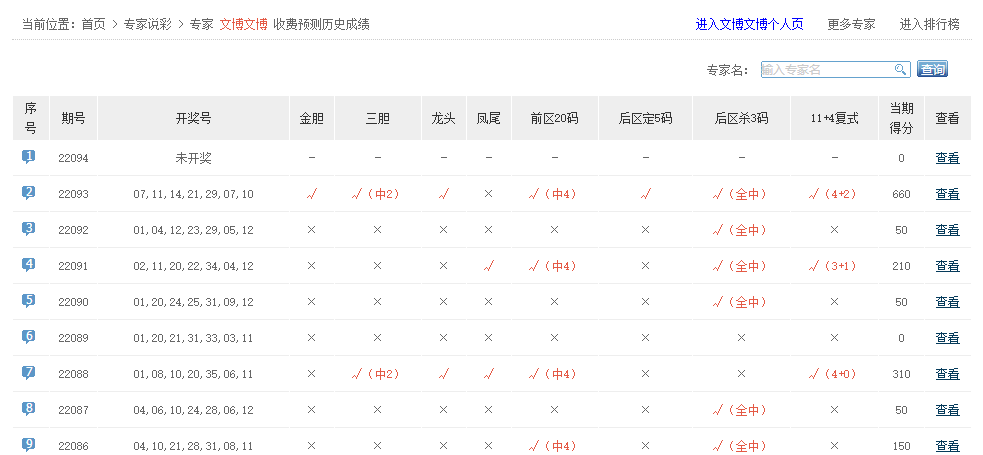Screen dimensions: 983x455
Task: Click 首页 in the breadcrumb
Action: 93,24
